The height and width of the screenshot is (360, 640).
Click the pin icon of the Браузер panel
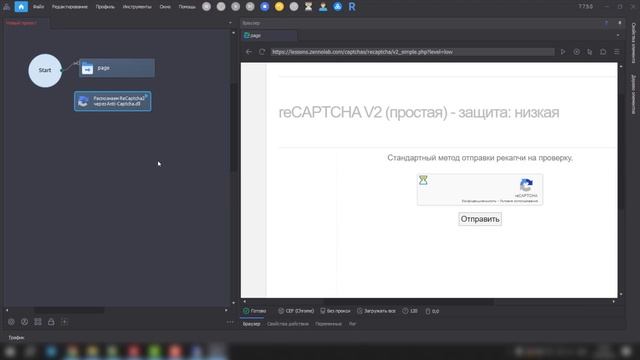[x=620, y=23]
